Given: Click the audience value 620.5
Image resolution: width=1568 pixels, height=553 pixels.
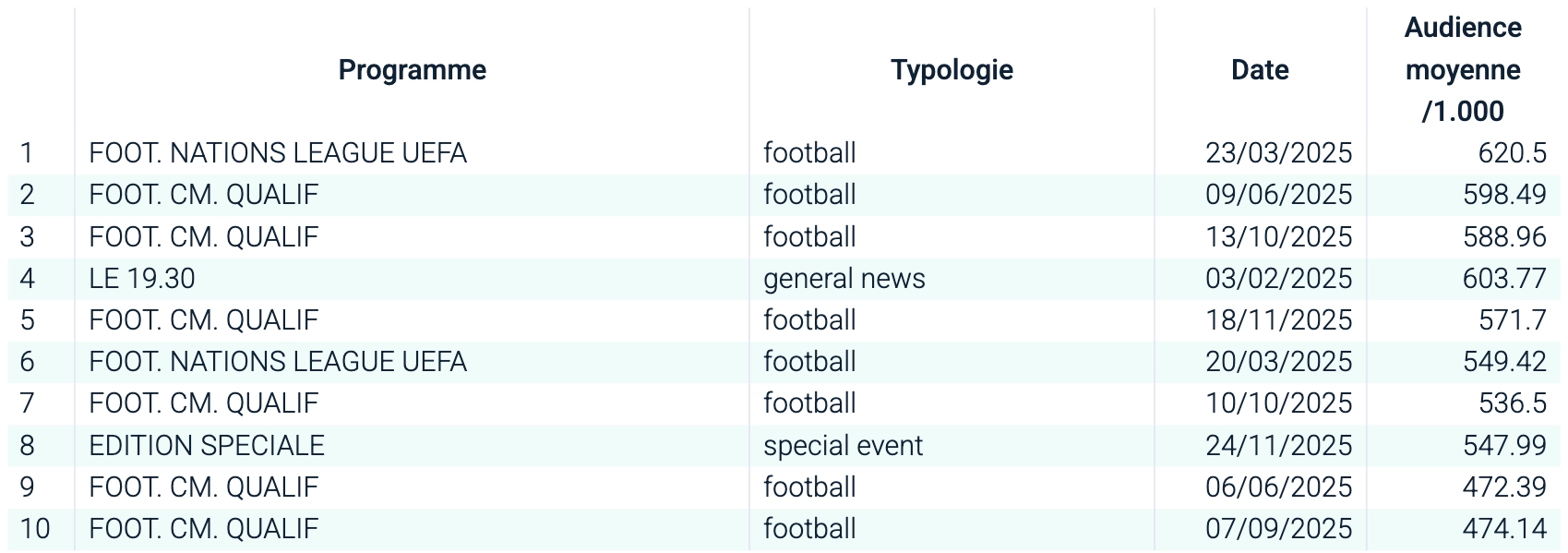Looking at the screenshot, I should click(x=1512, y=153).
